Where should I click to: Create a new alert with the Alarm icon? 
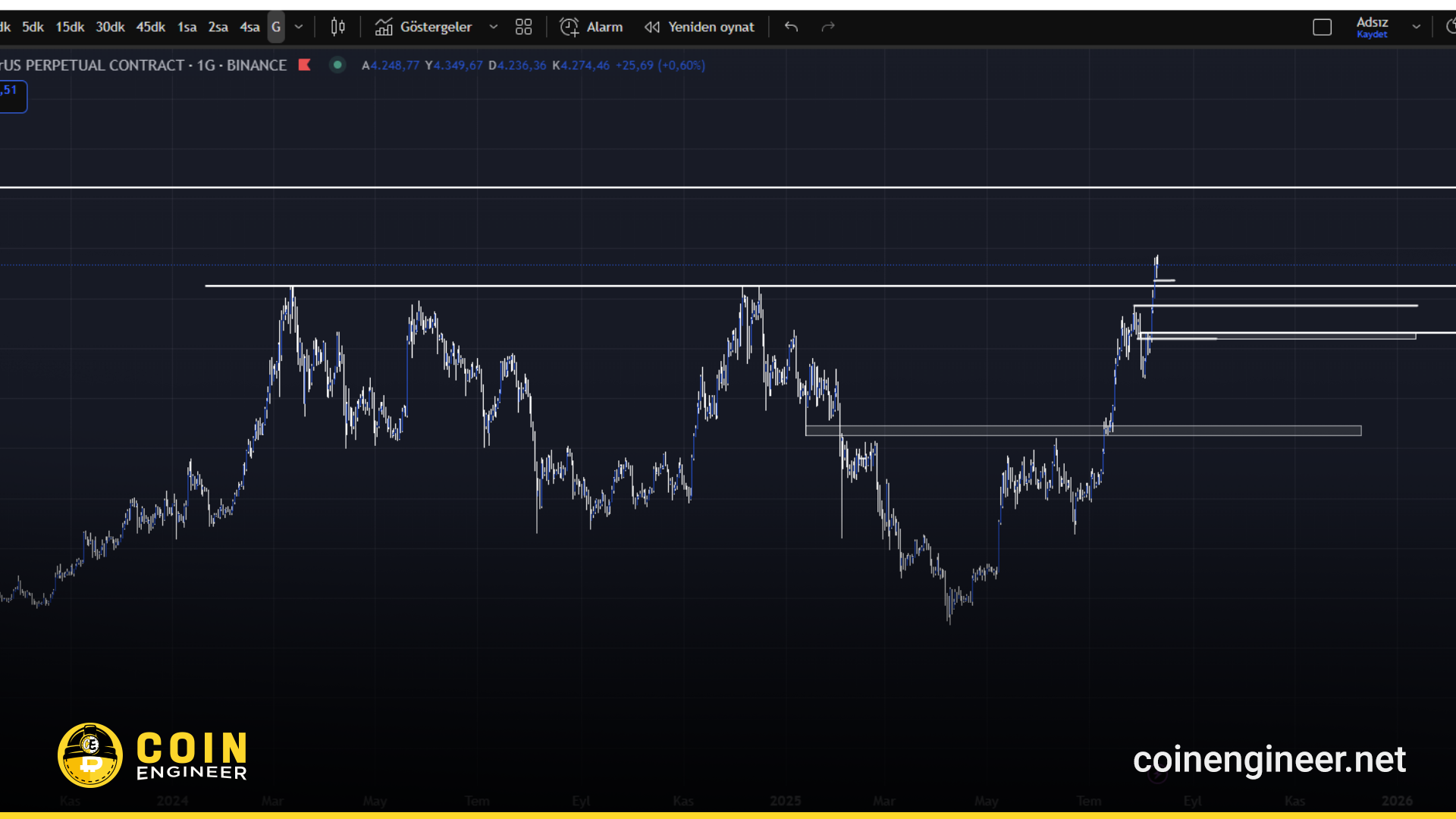pyautogui.click(x=570, y=27)
